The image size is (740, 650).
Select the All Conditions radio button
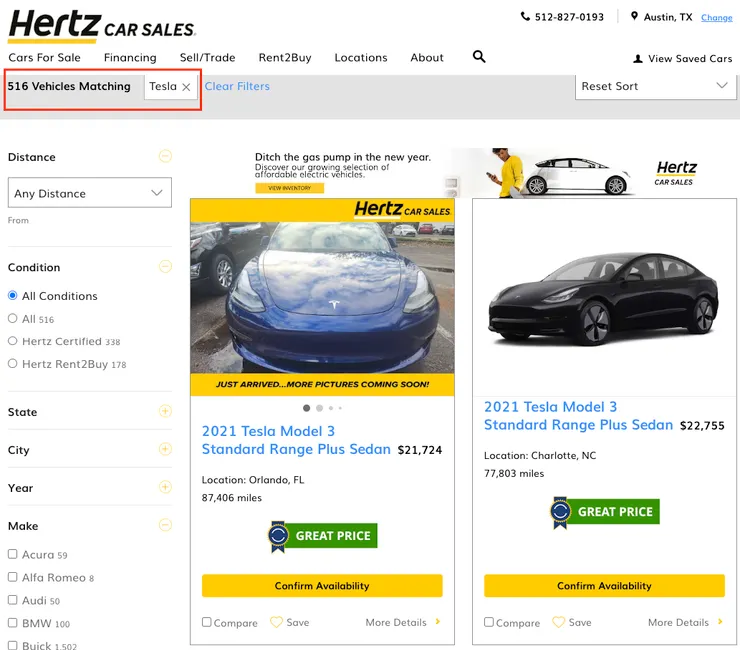coord(13,295)
